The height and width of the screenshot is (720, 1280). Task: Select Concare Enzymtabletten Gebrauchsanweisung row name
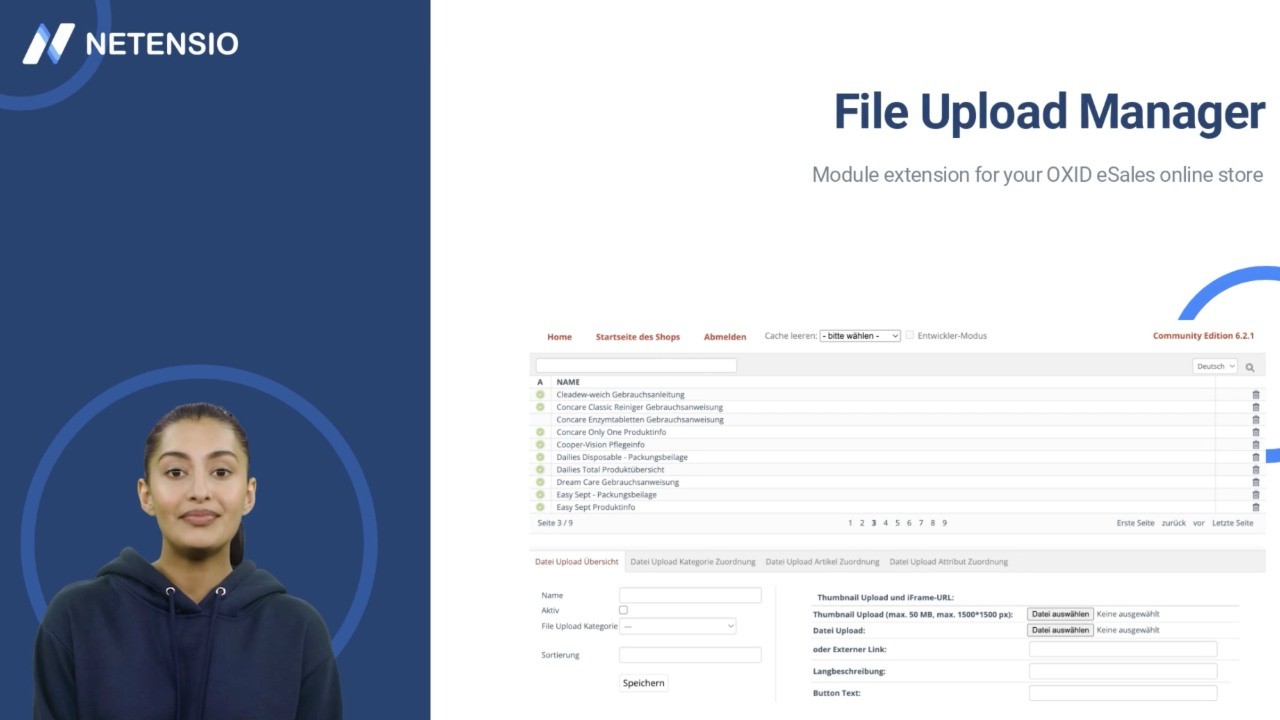[640, 420]
